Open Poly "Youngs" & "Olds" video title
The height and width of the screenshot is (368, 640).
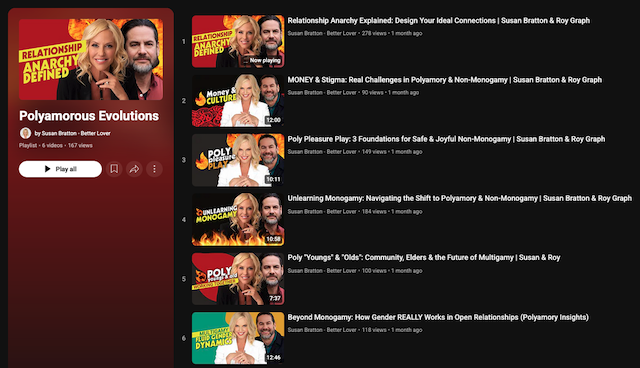(x=424, y=257)
